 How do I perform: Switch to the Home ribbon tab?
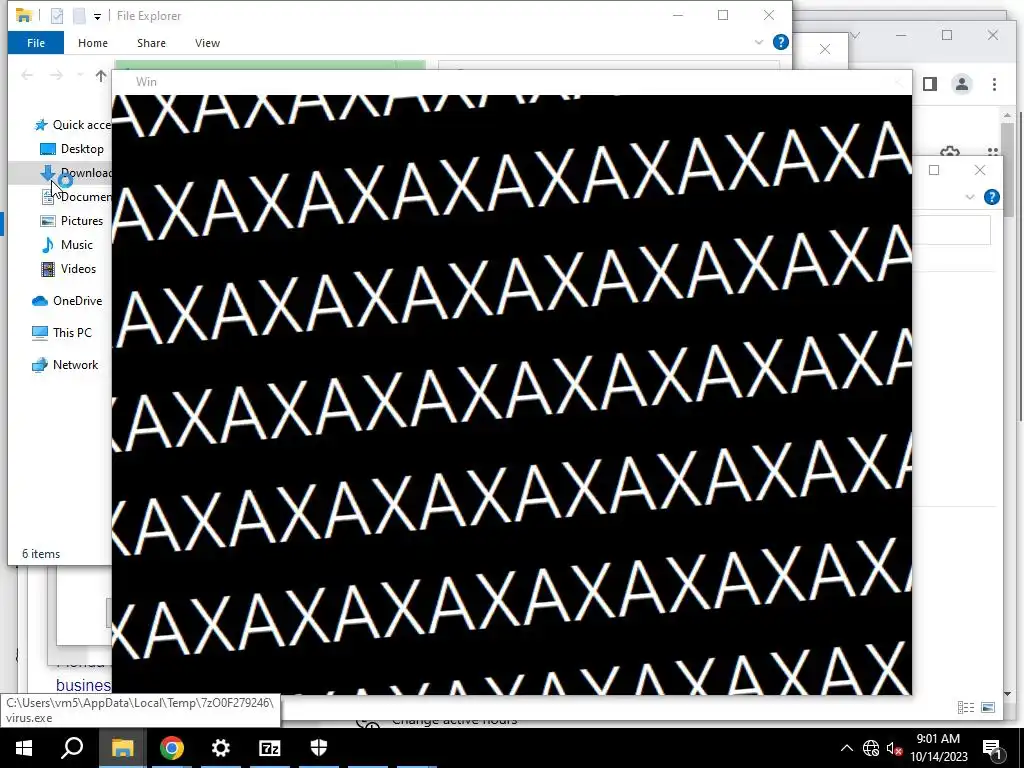pyautogui.click(x=93, y=43)
